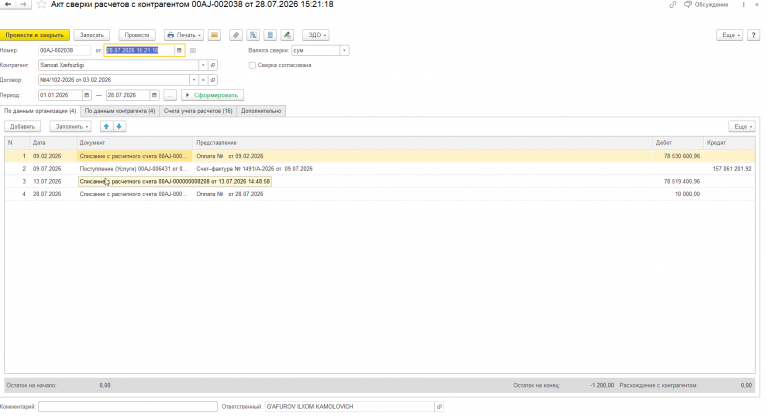
Task: Go forward with the right arrow
Action: [23, 4]
